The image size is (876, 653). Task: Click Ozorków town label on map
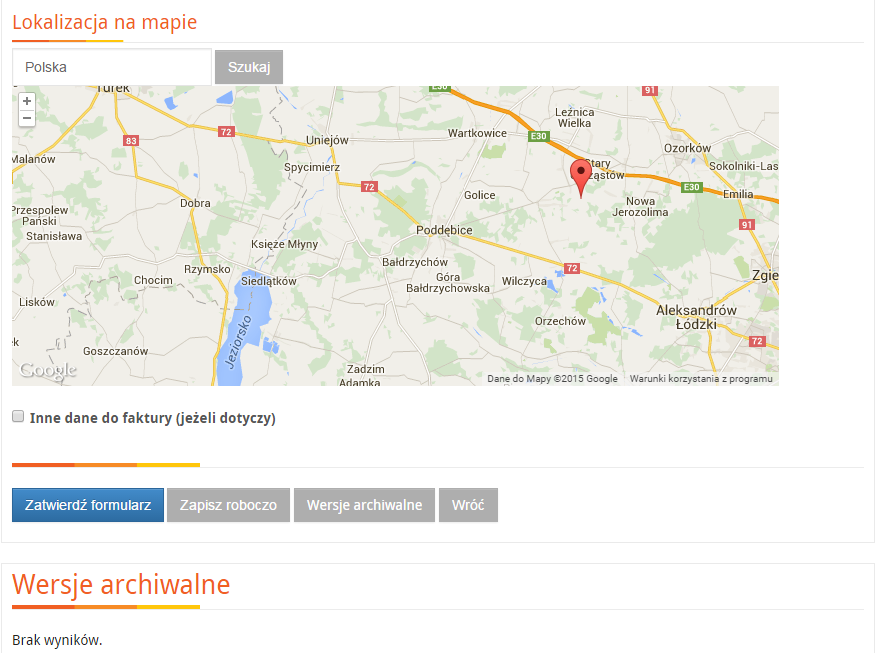point(687,148)
